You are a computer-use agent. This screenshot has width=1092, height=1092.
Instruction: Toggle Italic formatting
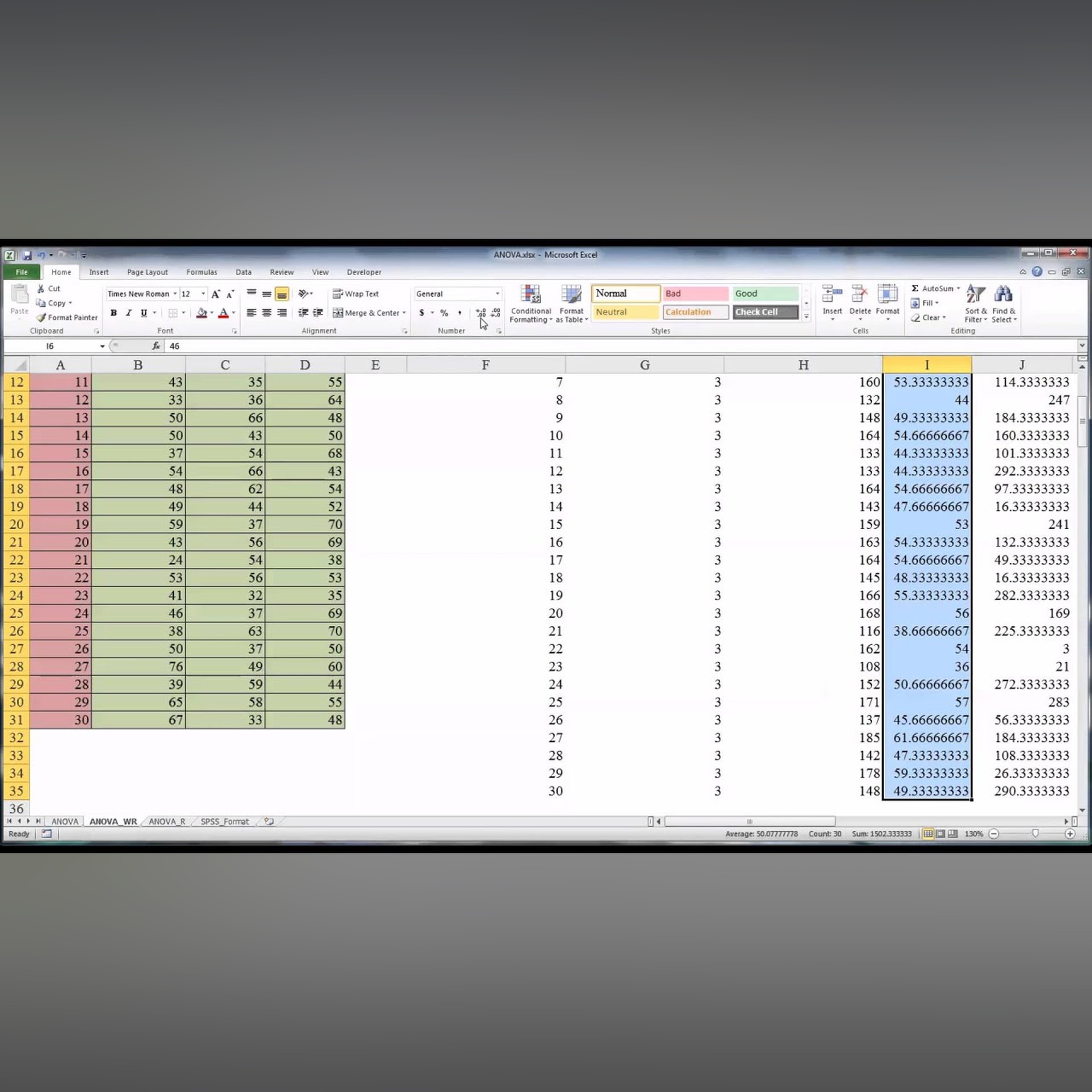pos(129,313)
